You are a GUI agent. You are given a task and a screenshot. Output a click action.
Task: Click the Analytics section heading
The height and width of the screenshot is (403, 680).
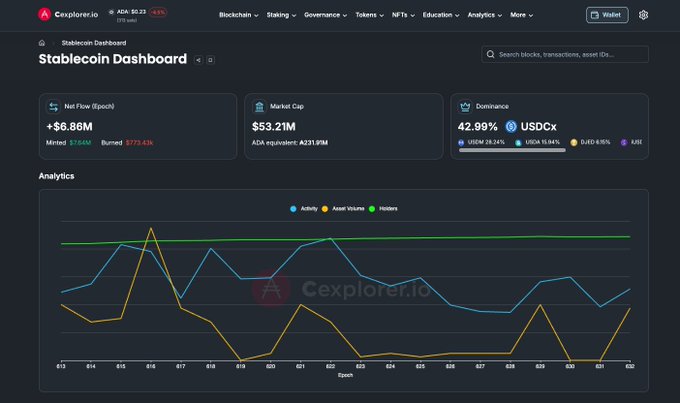pos(56,176)
